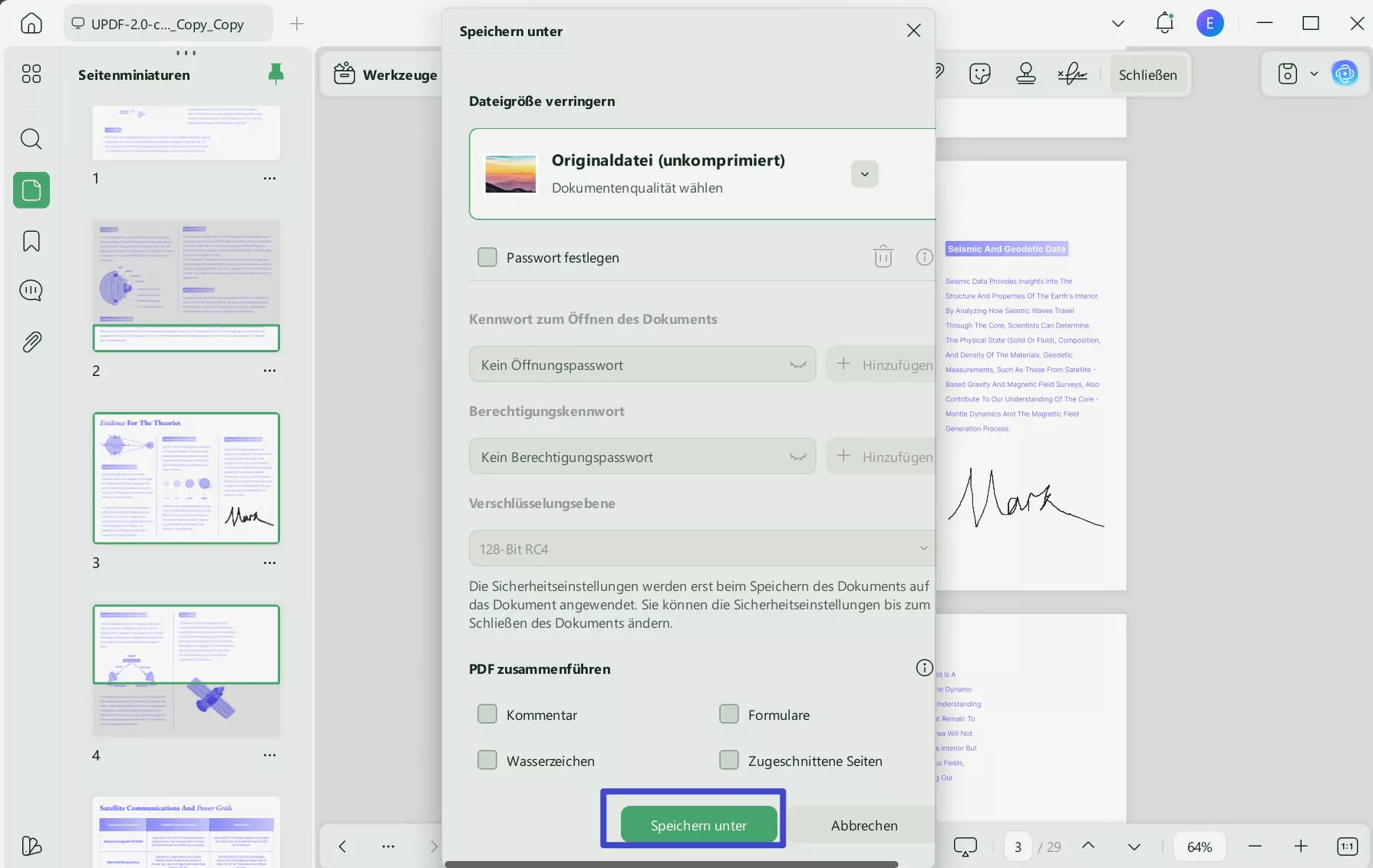
Task: Enable the Passwort festlegen checkbox
Action: click(487, 256)
